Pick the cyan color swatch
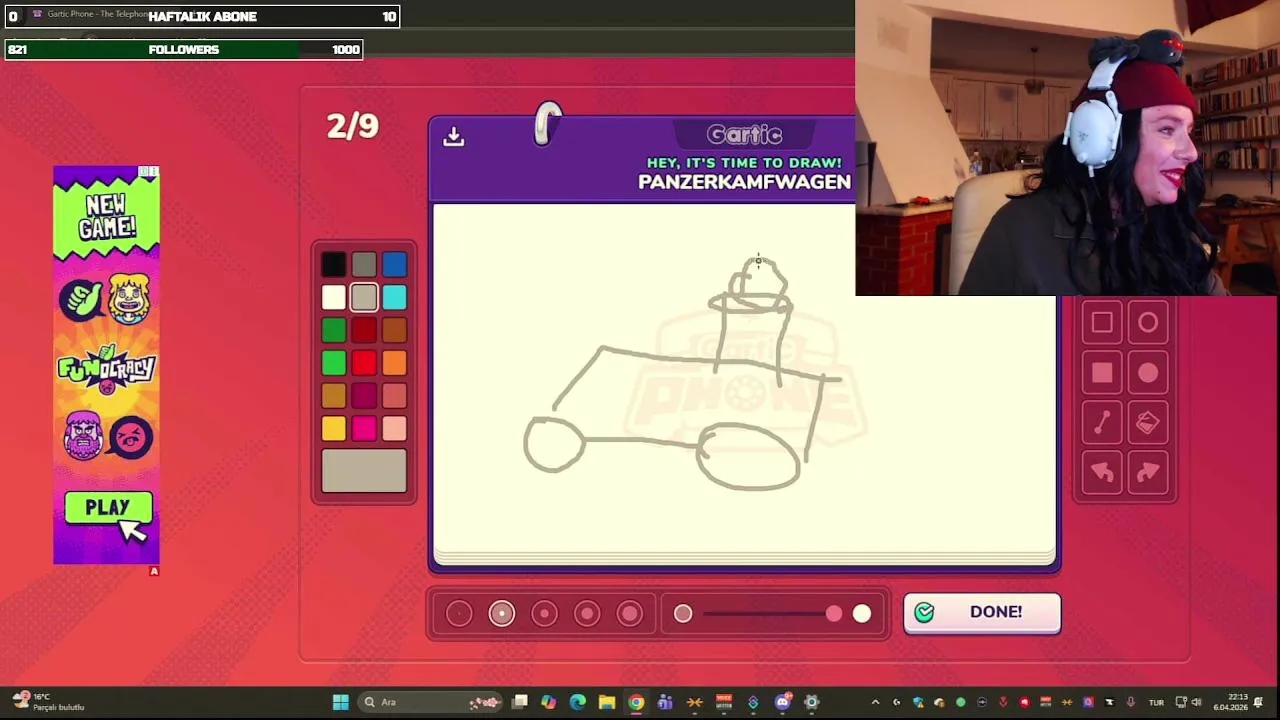Viewport: 1280px width, 720px height. [x=394, y=297]
